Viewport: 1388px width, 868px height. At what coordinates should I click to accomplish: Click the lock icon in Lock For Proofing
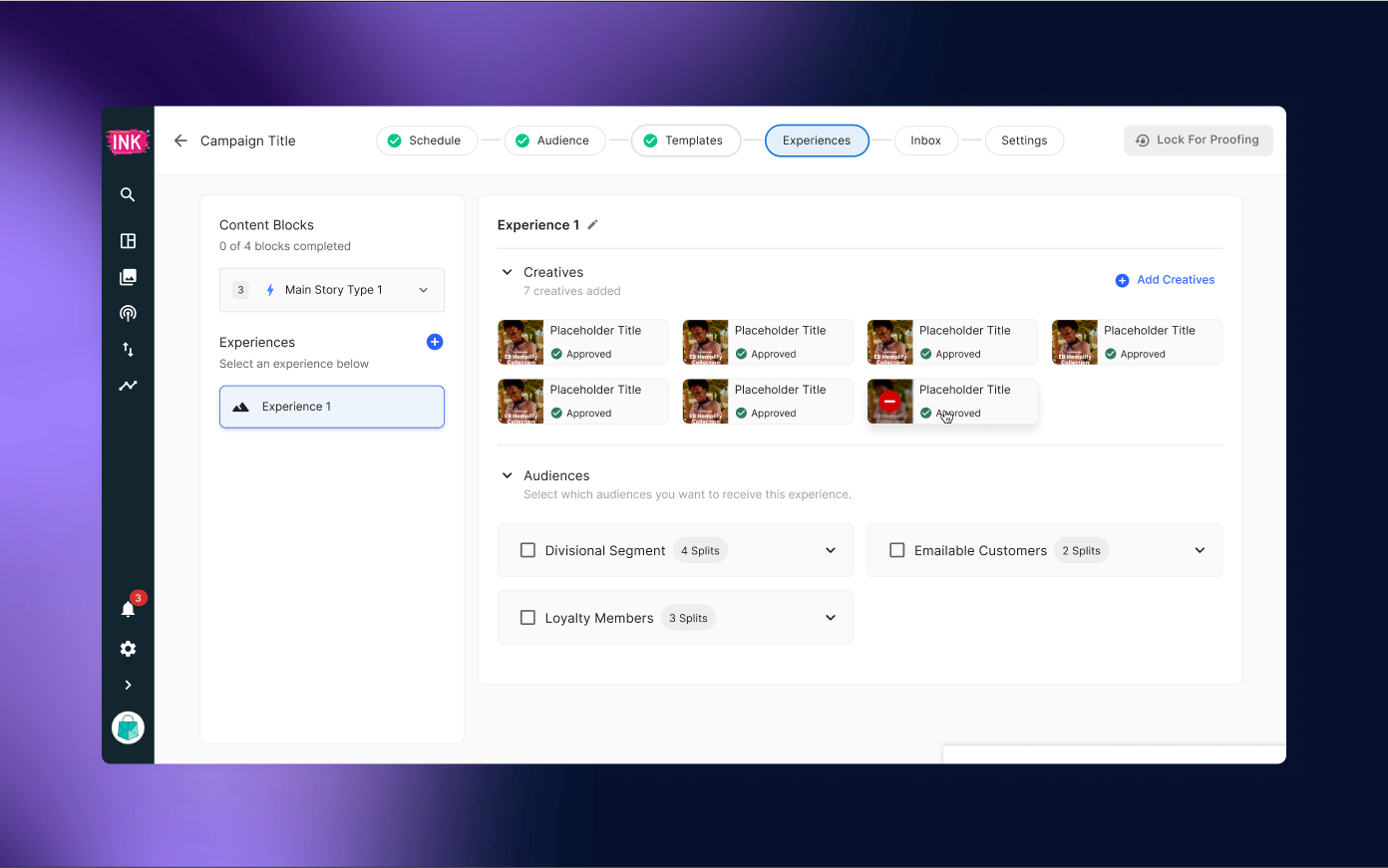(1143, 141)
